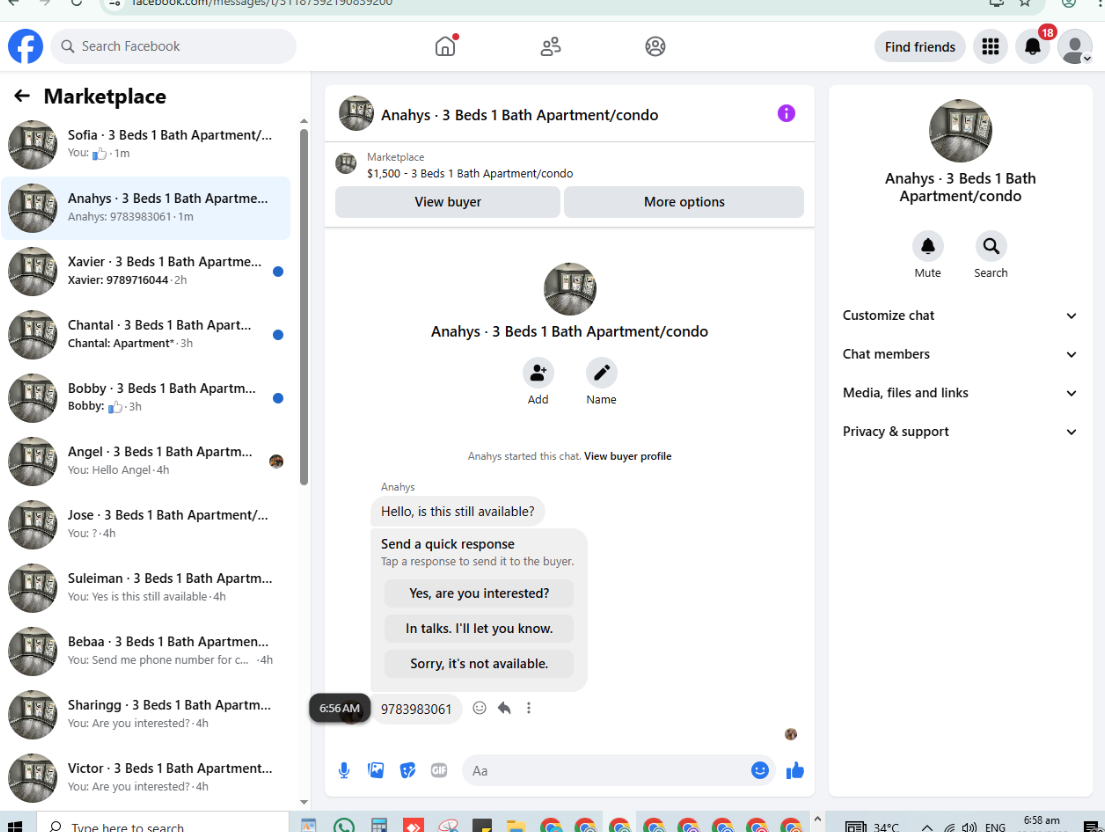Open the purple conversation info icon
1105x832 pixels.
tap(786, 113)
